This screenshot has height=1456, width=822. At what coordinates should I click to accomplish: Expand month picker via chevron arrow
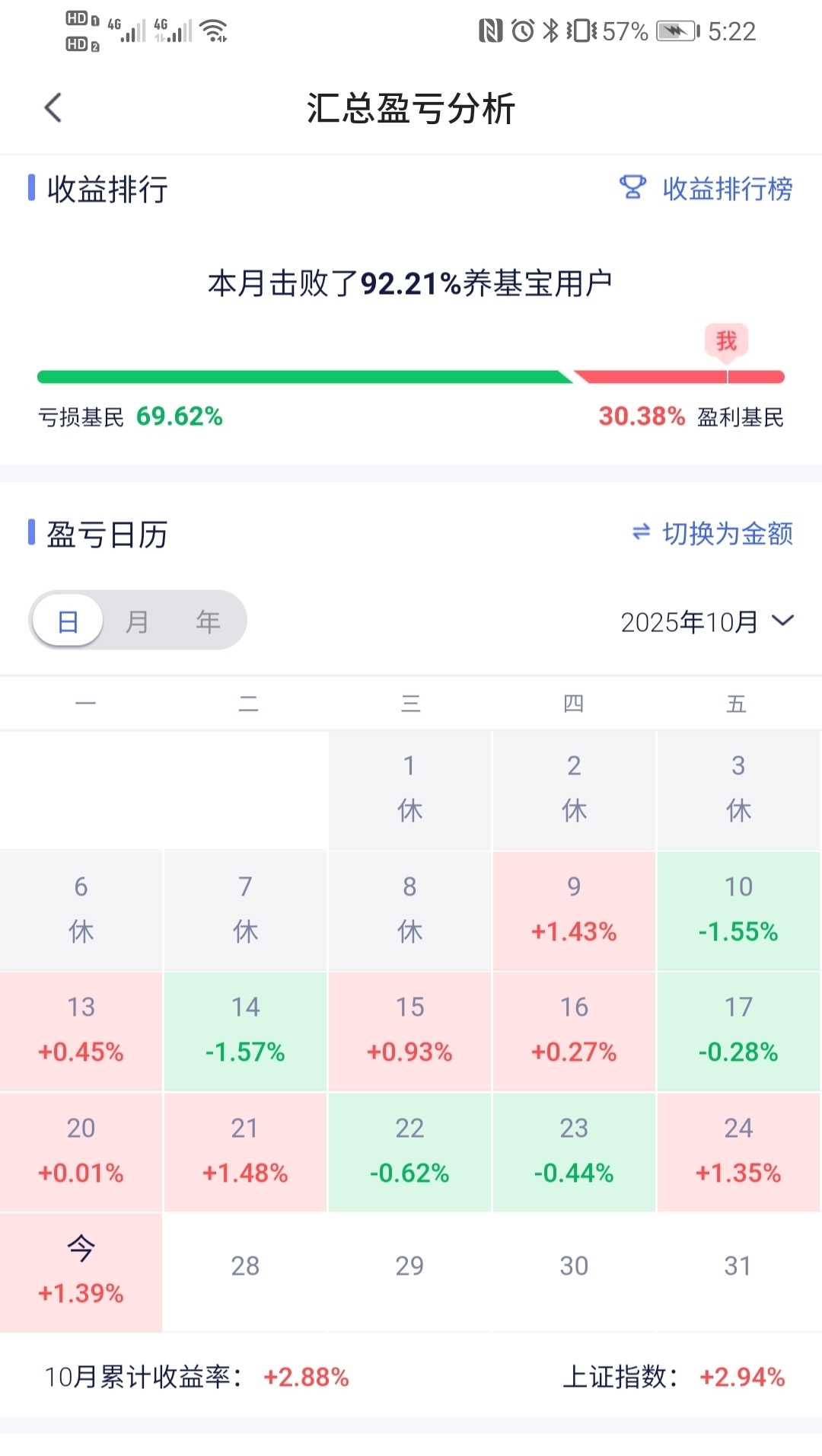[782, 621]
